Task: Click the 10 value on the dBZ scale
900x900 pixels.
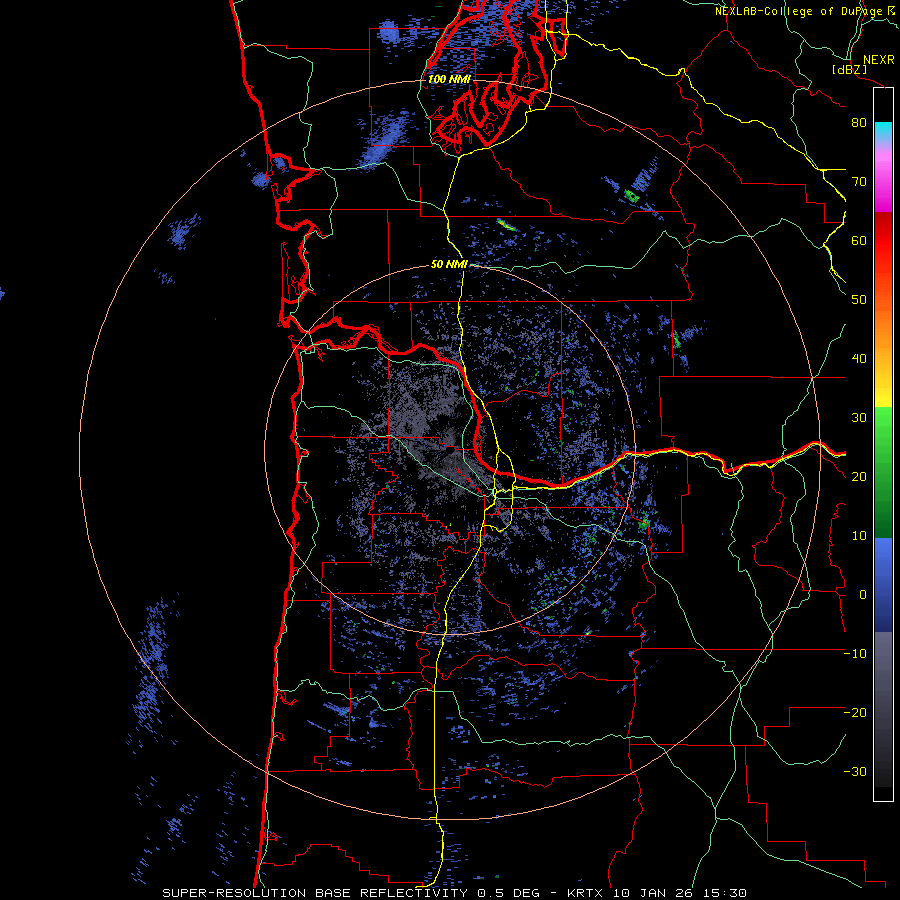Action: (859, 536)
